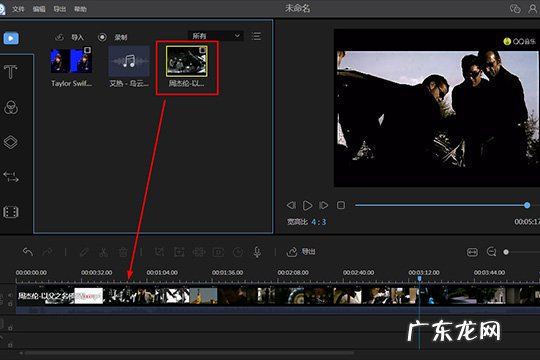This screenshot has width=540, height=360.
Task: Select the 周杰伦 video thumbnail in library
Action: pos(187,61)
